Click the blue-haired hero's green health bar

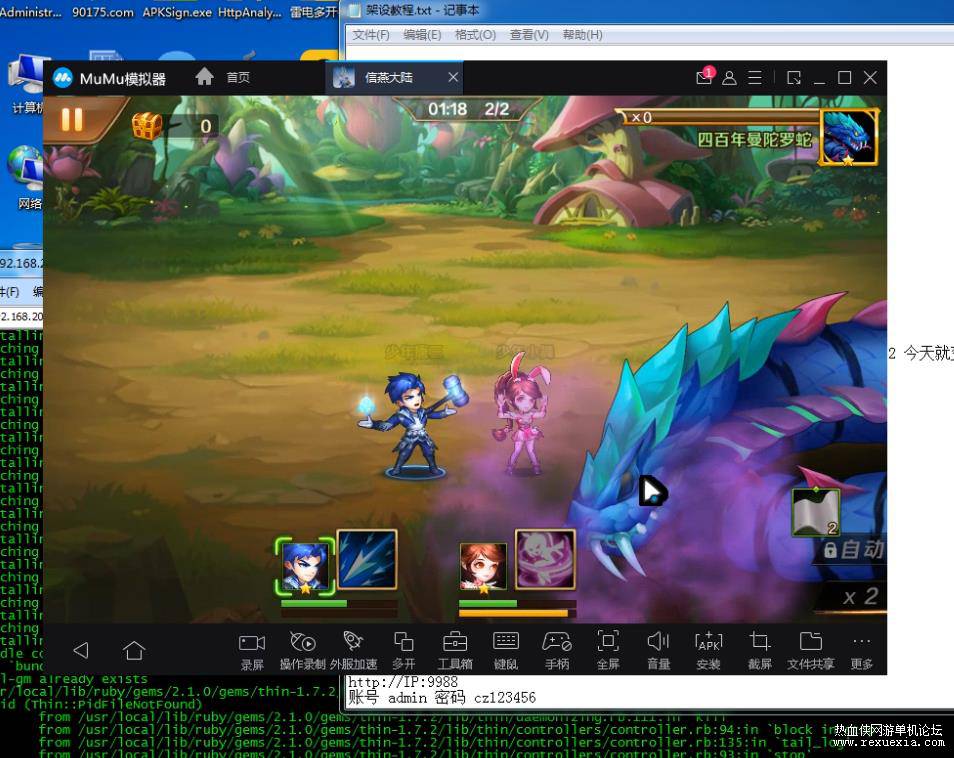pos(338,604)
